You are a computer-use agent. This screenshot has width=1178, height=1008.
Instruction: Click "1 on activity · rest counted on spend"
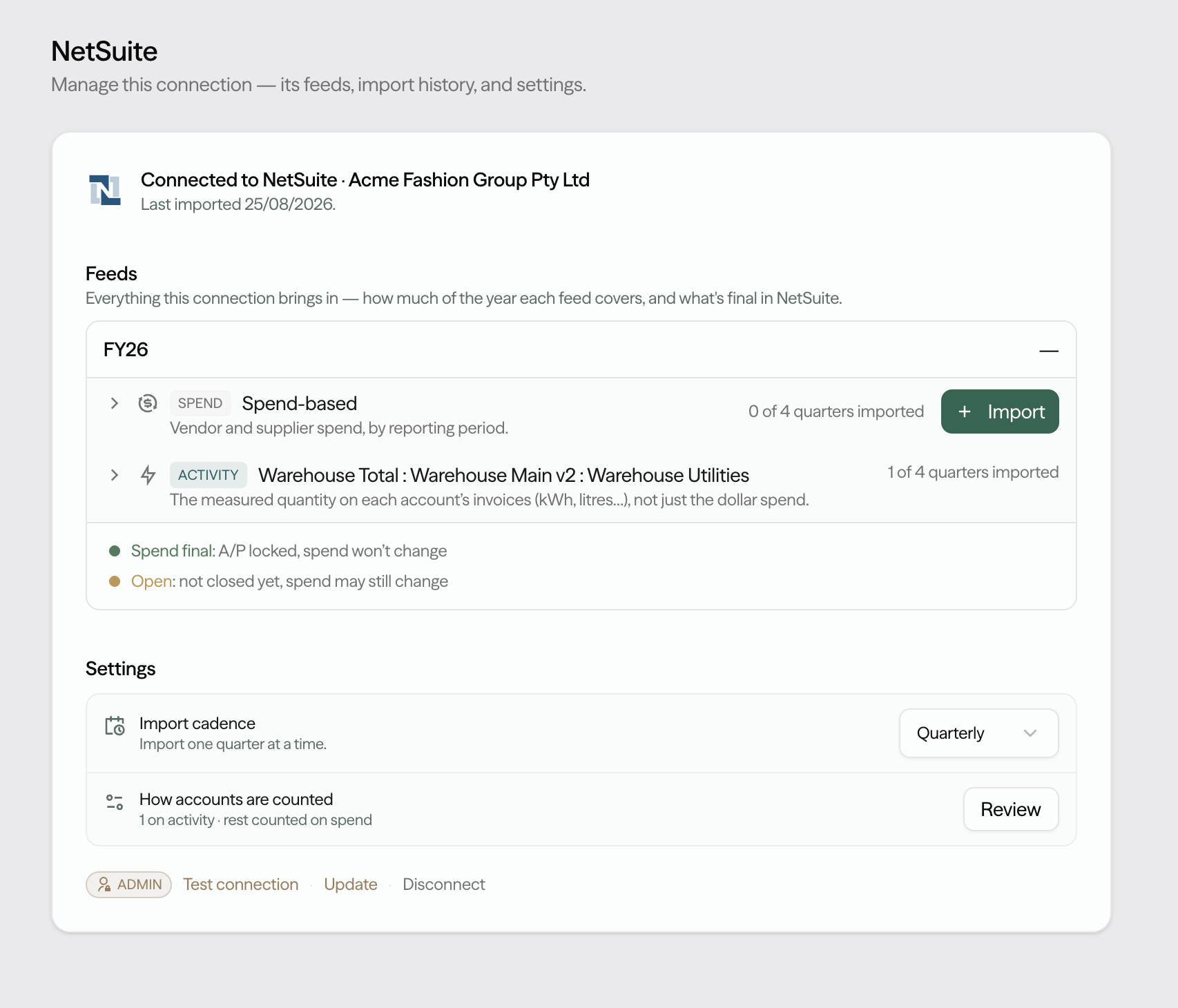[255, 820]
